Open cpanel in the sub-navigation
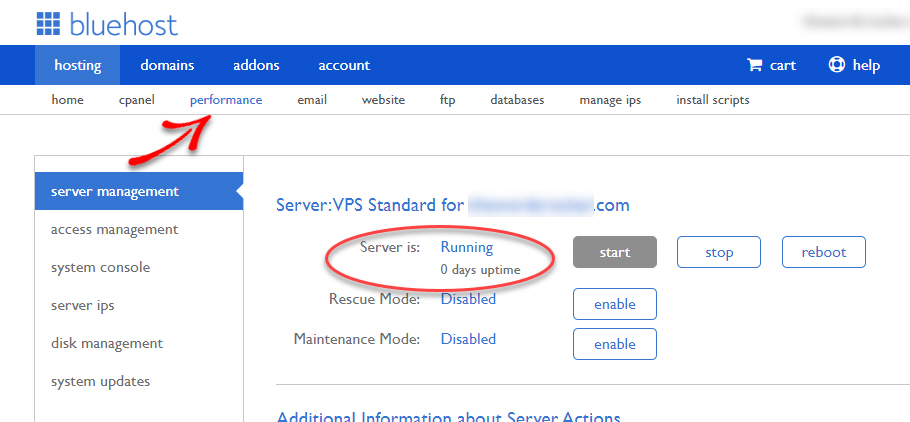The width and height of the screenshot is (910, 422). click(136, 100)
